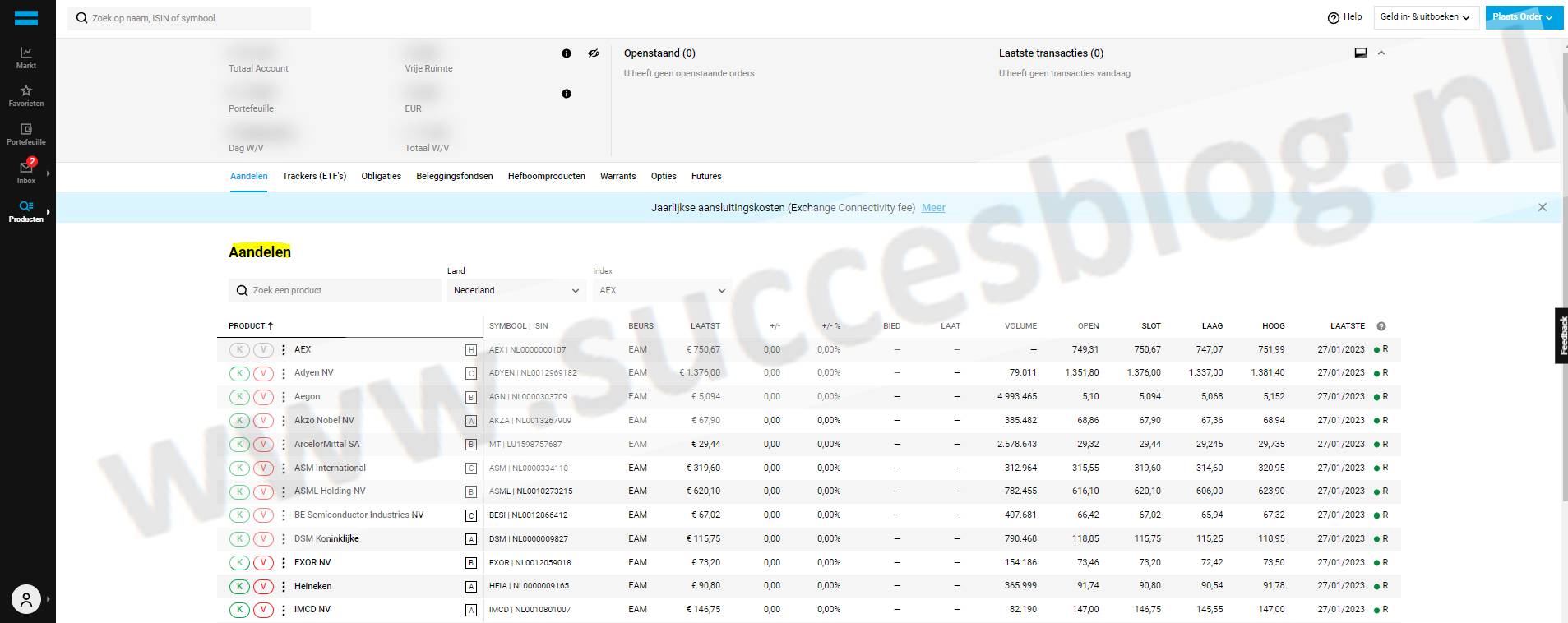Click the red V sell button for Aegon
Image resolution: width=1568 pixels, height=623 pixels.
[x=263, y=397]
